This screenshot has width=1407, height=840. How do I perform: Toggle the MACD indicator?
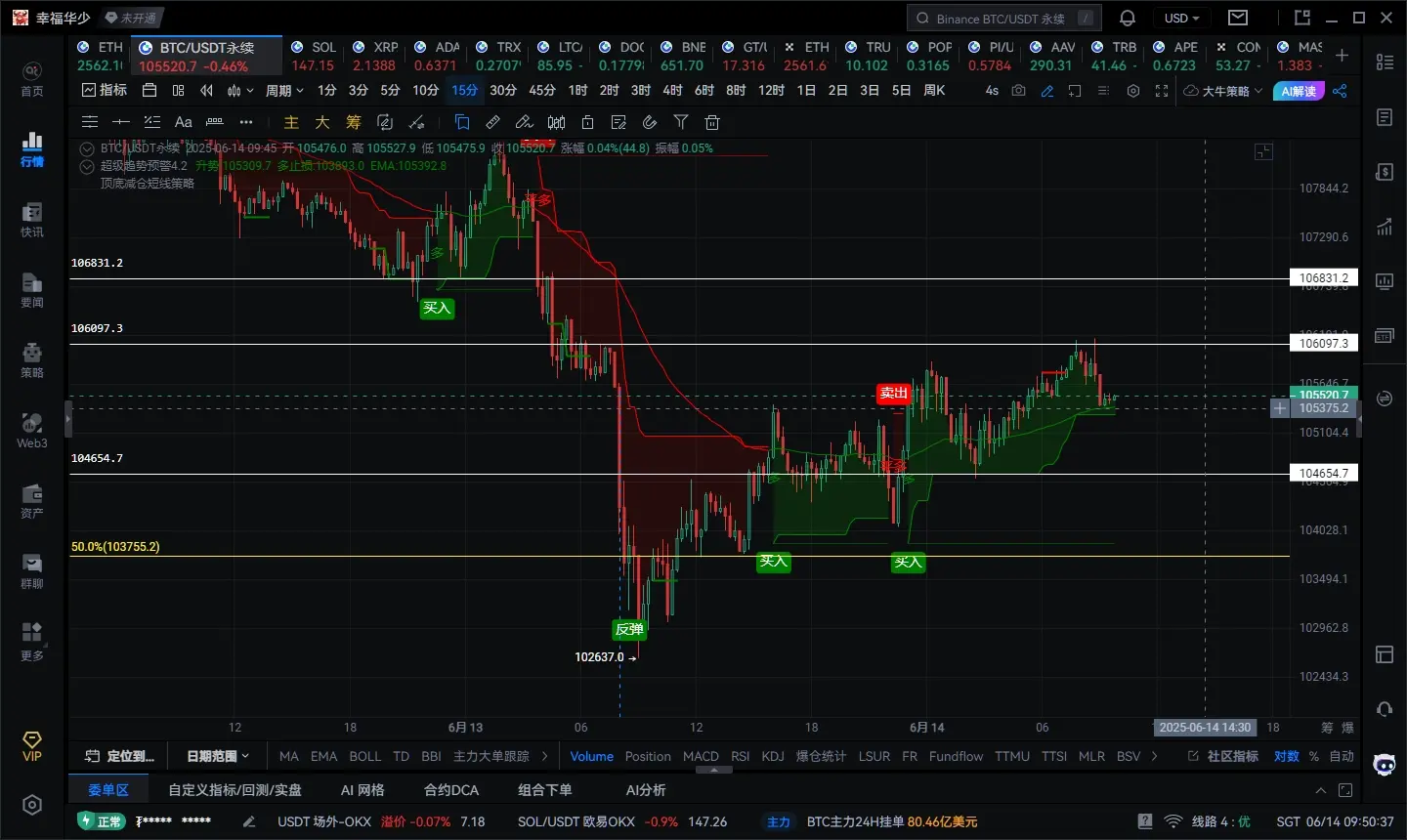[701, 756]
